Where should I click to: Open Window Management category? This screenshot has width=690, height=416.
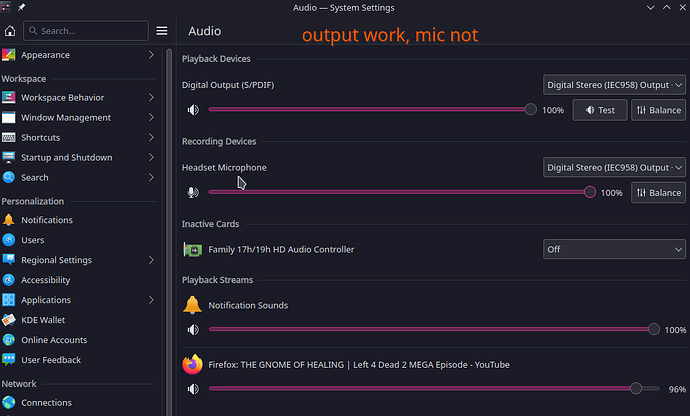coord(66,117)
